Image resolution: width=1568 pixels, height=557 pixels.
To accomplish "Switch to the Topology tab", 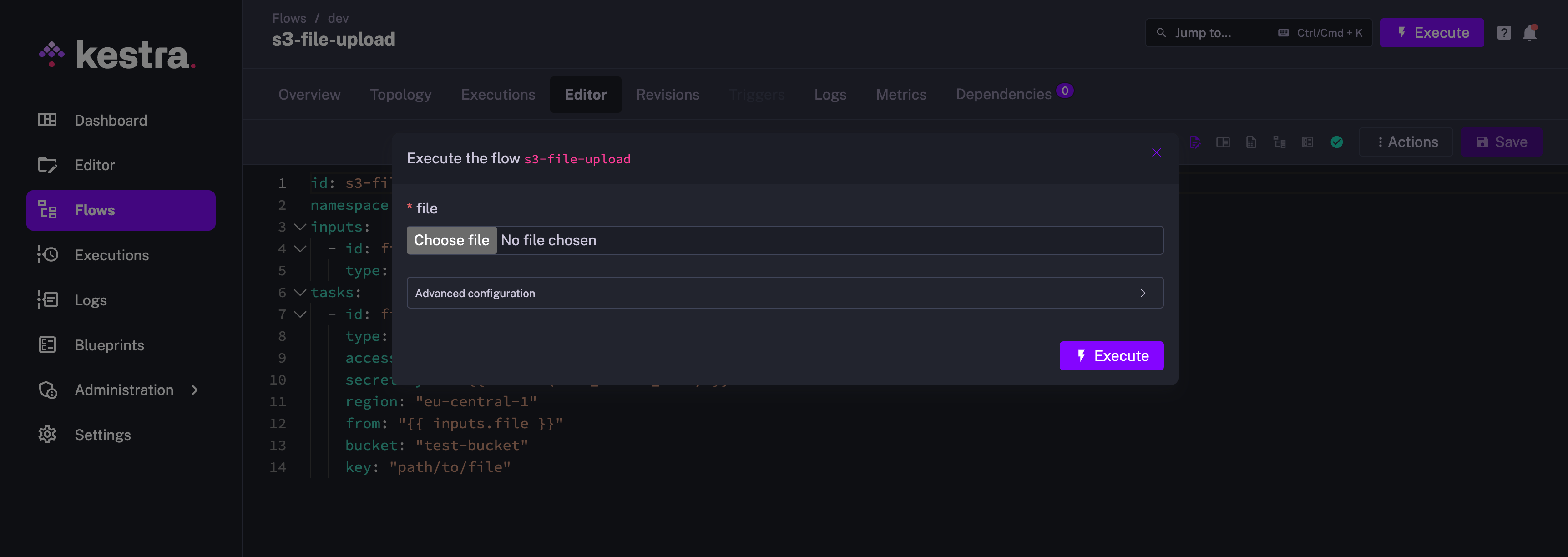I will pos(400,94).
